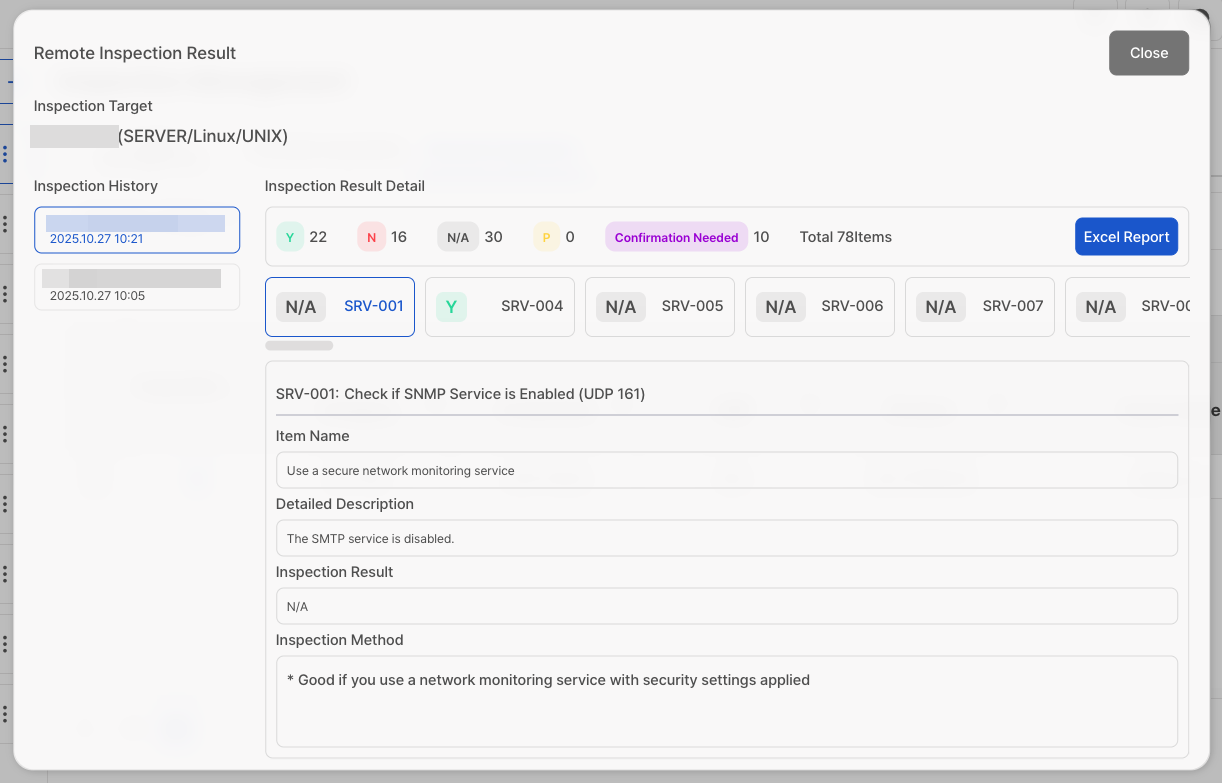1222x783 pixels.
Task: Select the 10:05 inspection history entry
Action: pyautogui.click(x=137, y=287)
